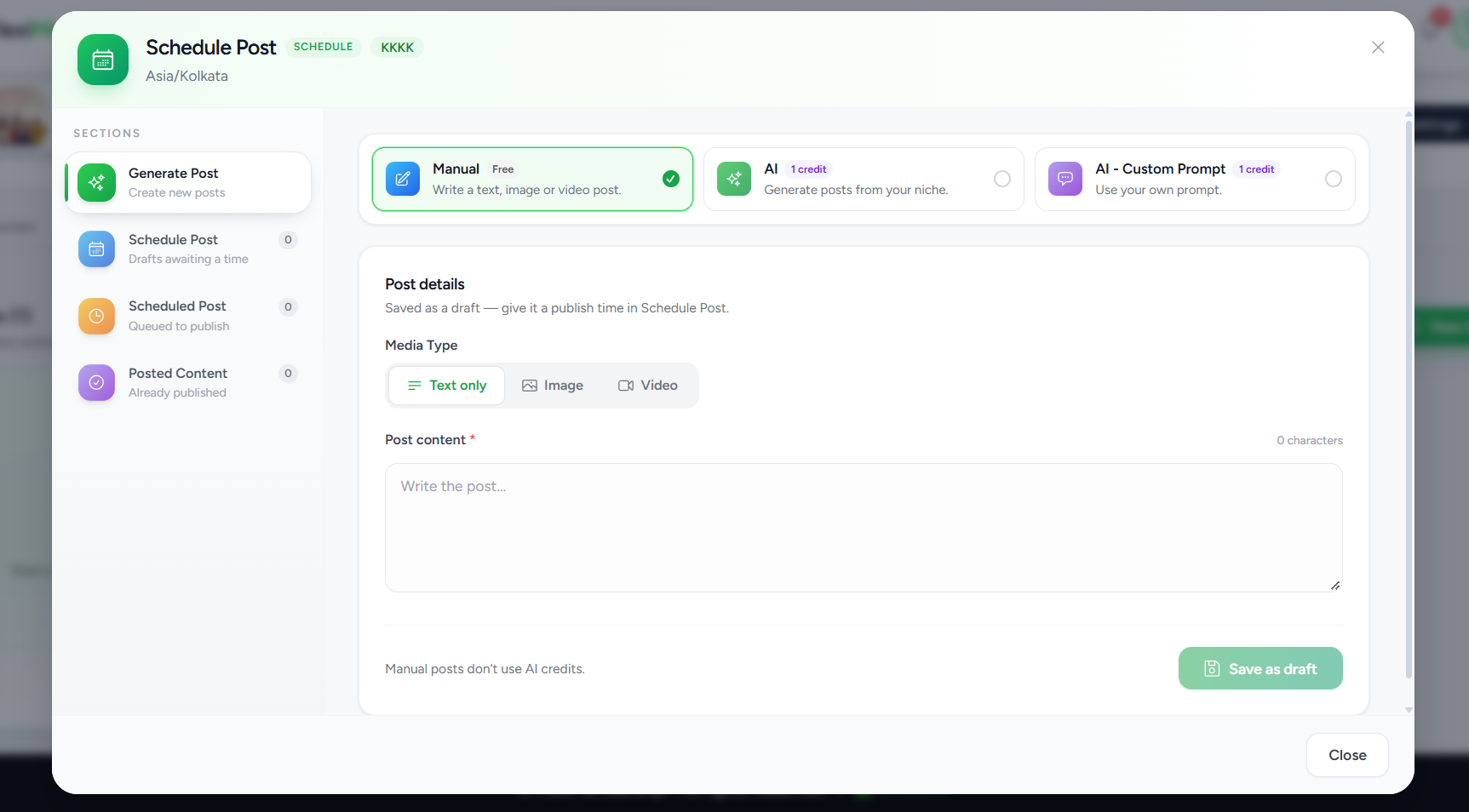Open the Posted Content section
Viewport: 1469px width, 812px height.
point(188,383)
